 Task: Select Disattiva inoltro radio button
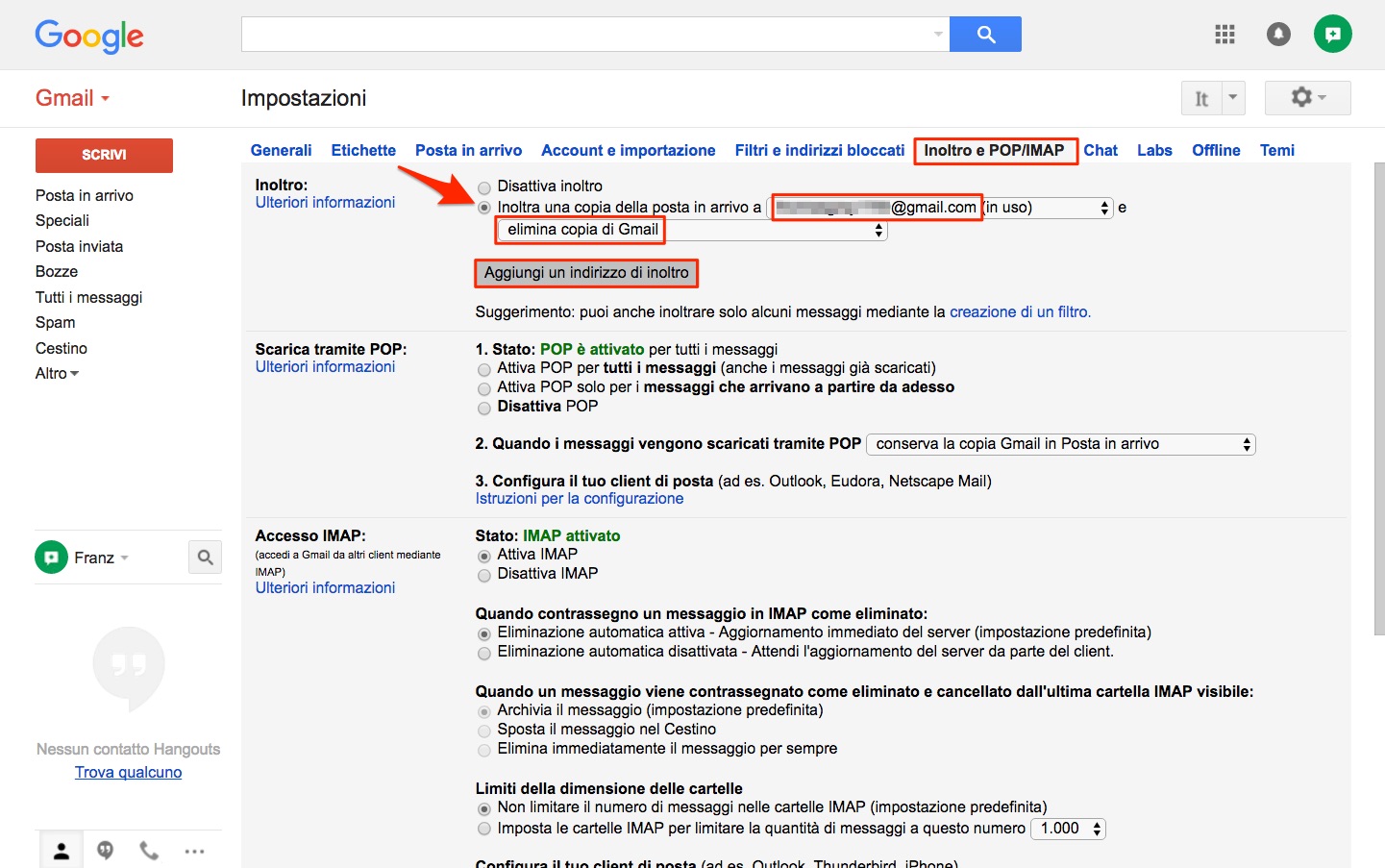click(484, 187)
